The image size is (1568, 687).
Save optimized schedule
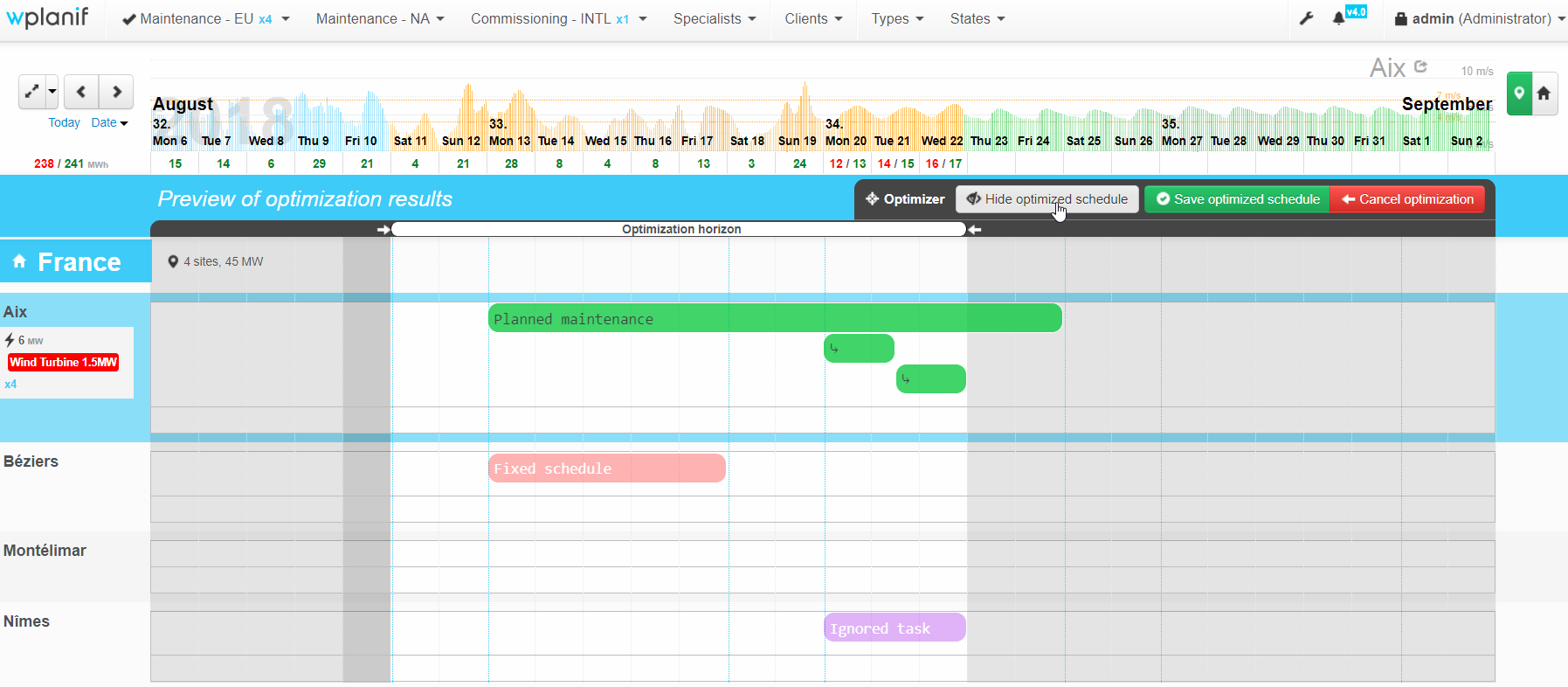click(1237, 199)
